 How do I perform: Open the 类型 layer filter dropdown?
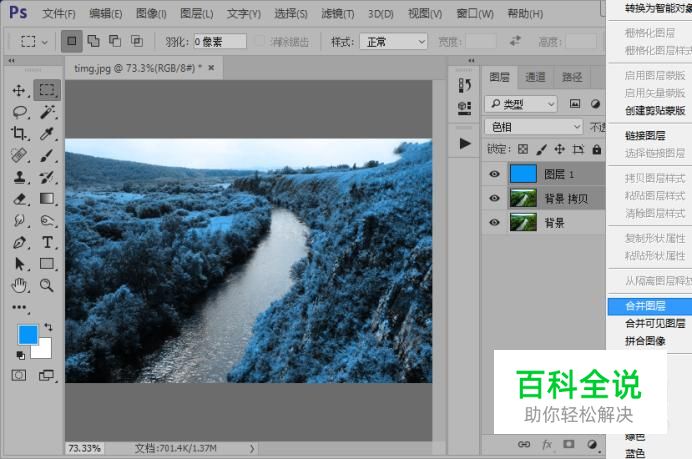[521, 104]
